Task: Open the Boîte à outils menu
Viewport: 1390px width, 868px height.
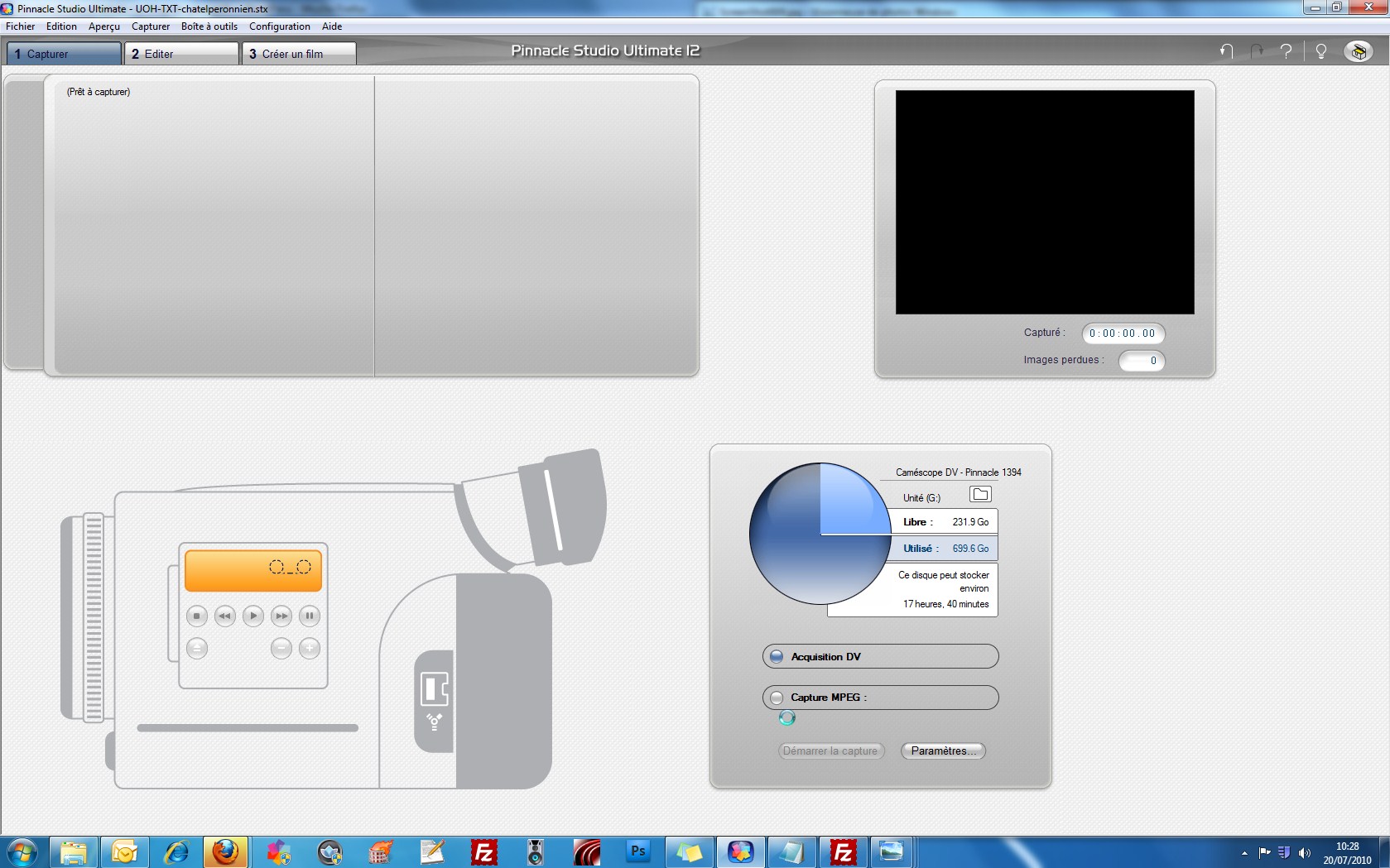Action: 209,26
